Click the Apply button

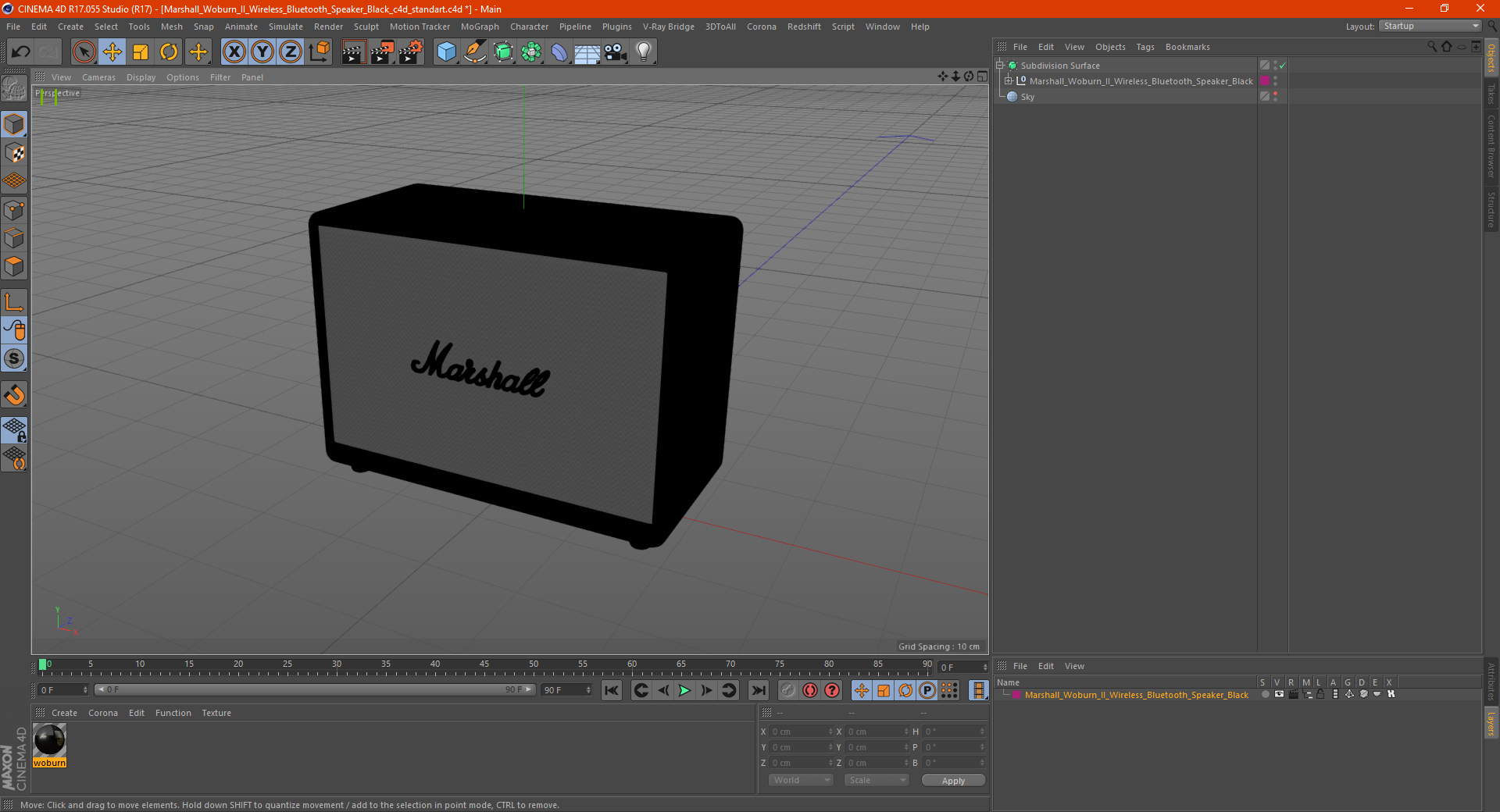click(953, 781)
